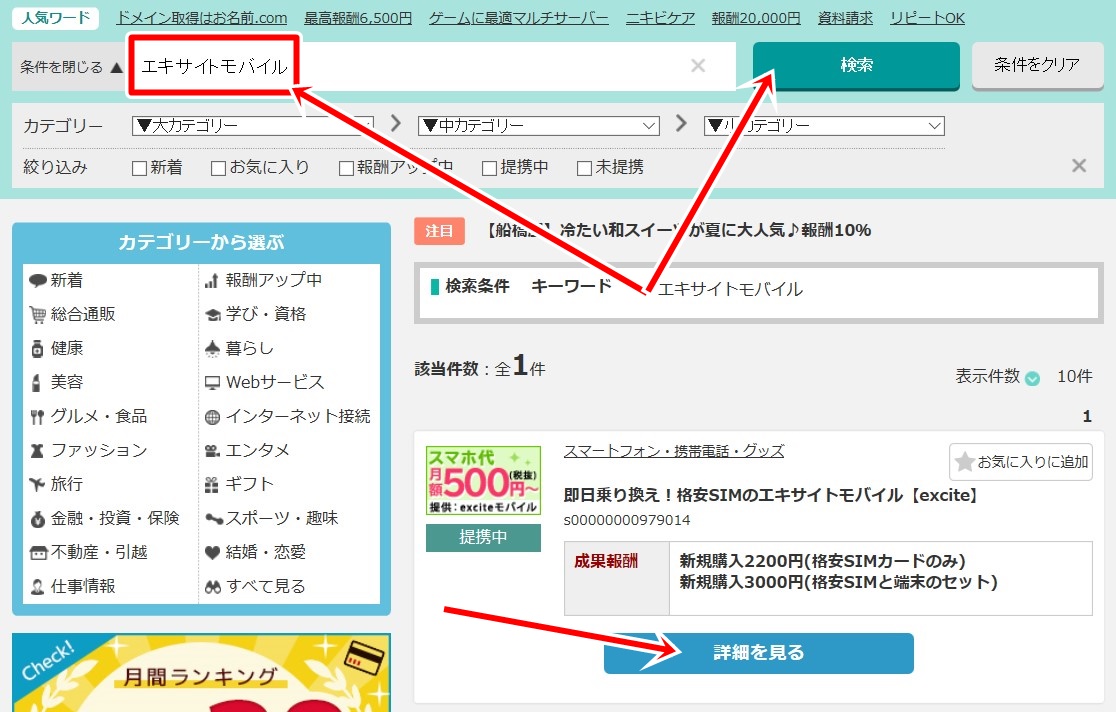Click page number 1 in pagination
The width and height of the screenshot is (1116, 712).
click(1087, 417)
